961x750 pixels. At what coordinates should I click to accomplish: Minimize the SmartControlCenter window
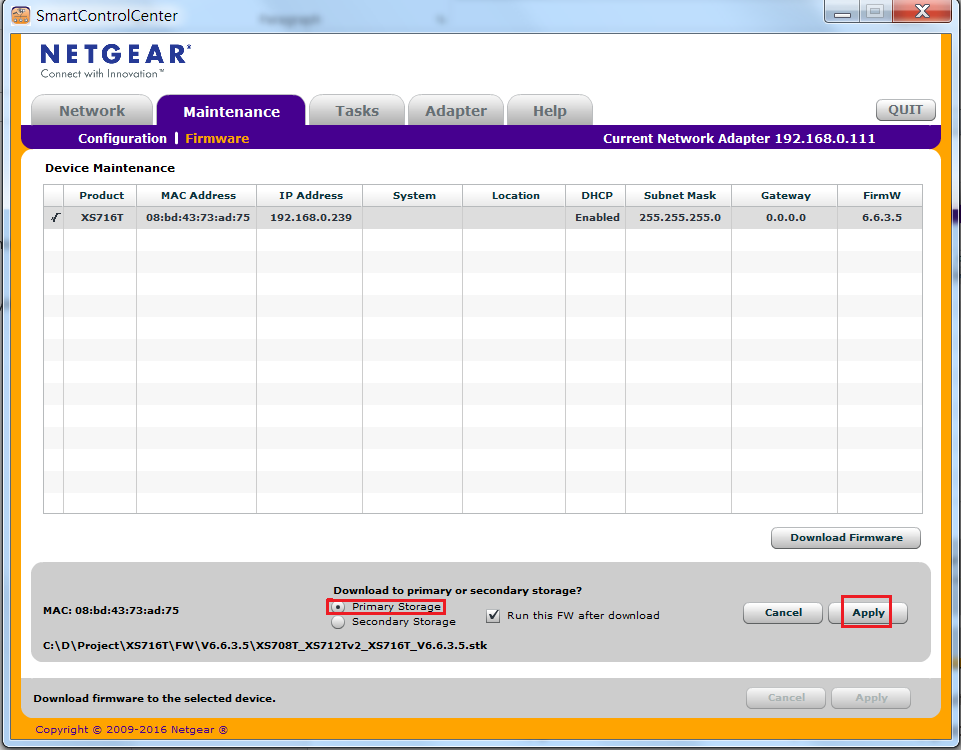pyautogui.click(x=842, y=12)
